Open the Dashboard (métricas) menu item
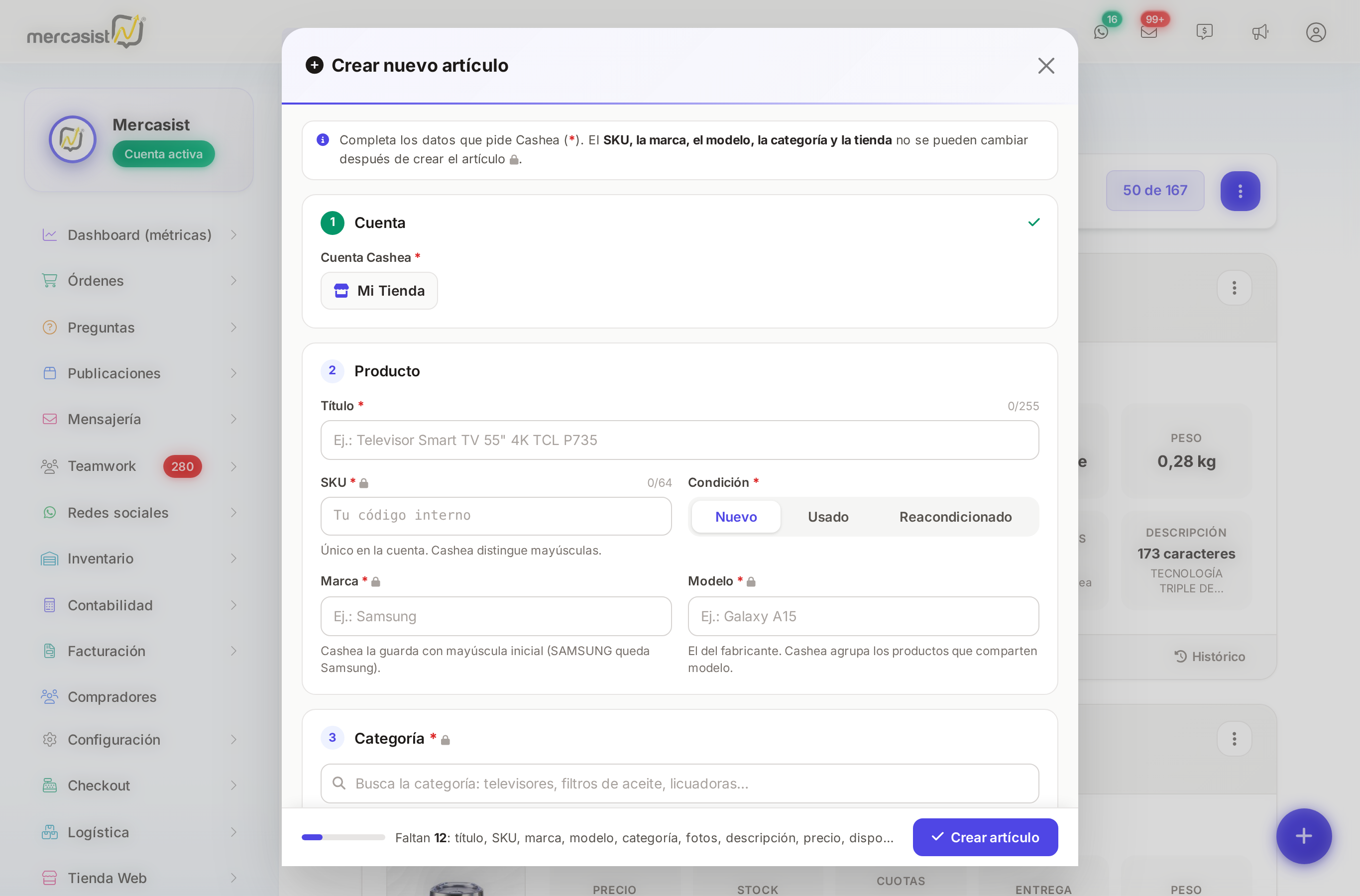 pyautogui.click(x=139, y=235)
